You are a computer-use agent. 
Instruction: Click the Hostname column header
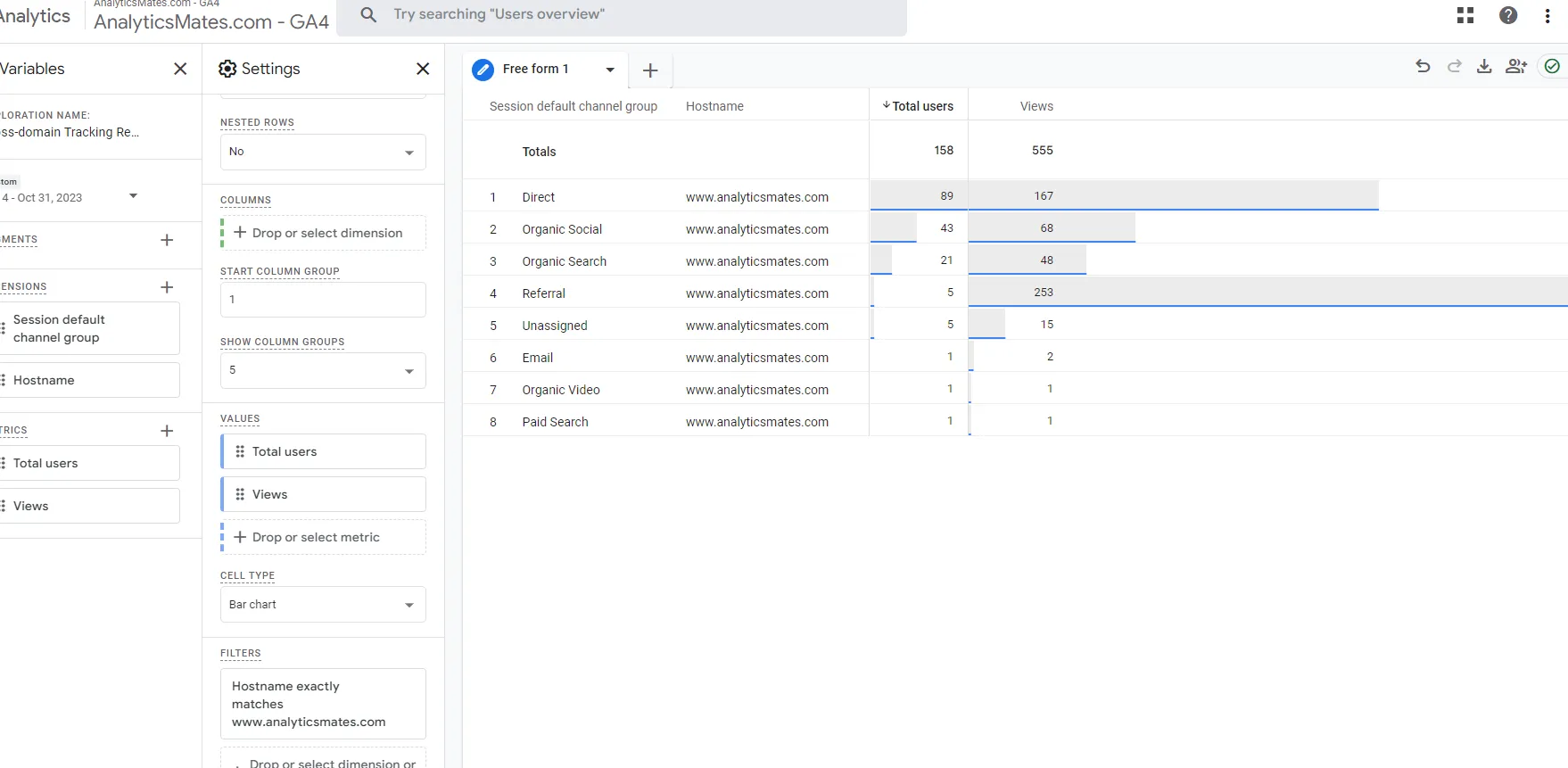pyautogui.click(x=714, y=106)
